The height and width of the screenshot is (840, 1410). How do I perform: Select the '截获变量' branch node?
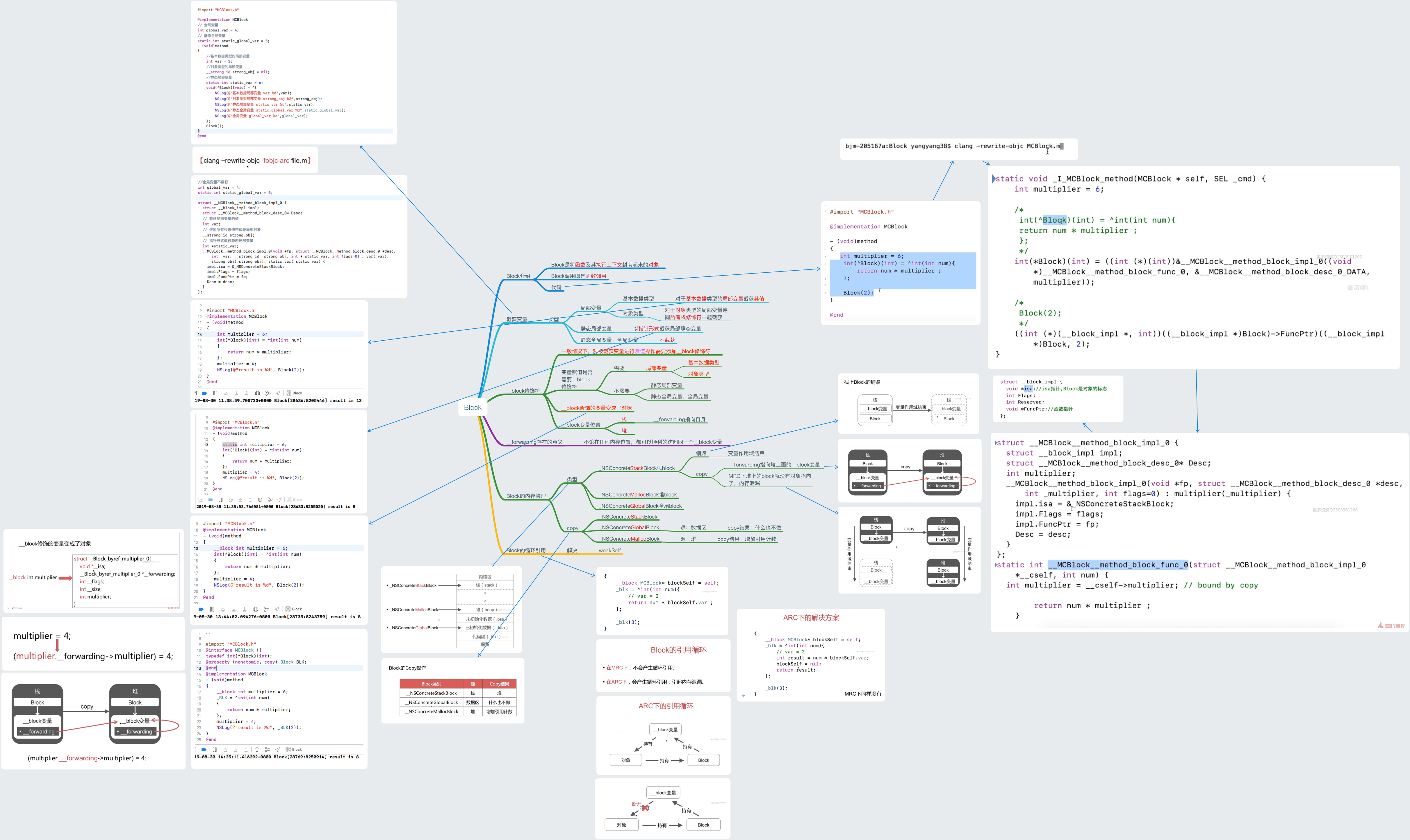click(x=516, y=319)
